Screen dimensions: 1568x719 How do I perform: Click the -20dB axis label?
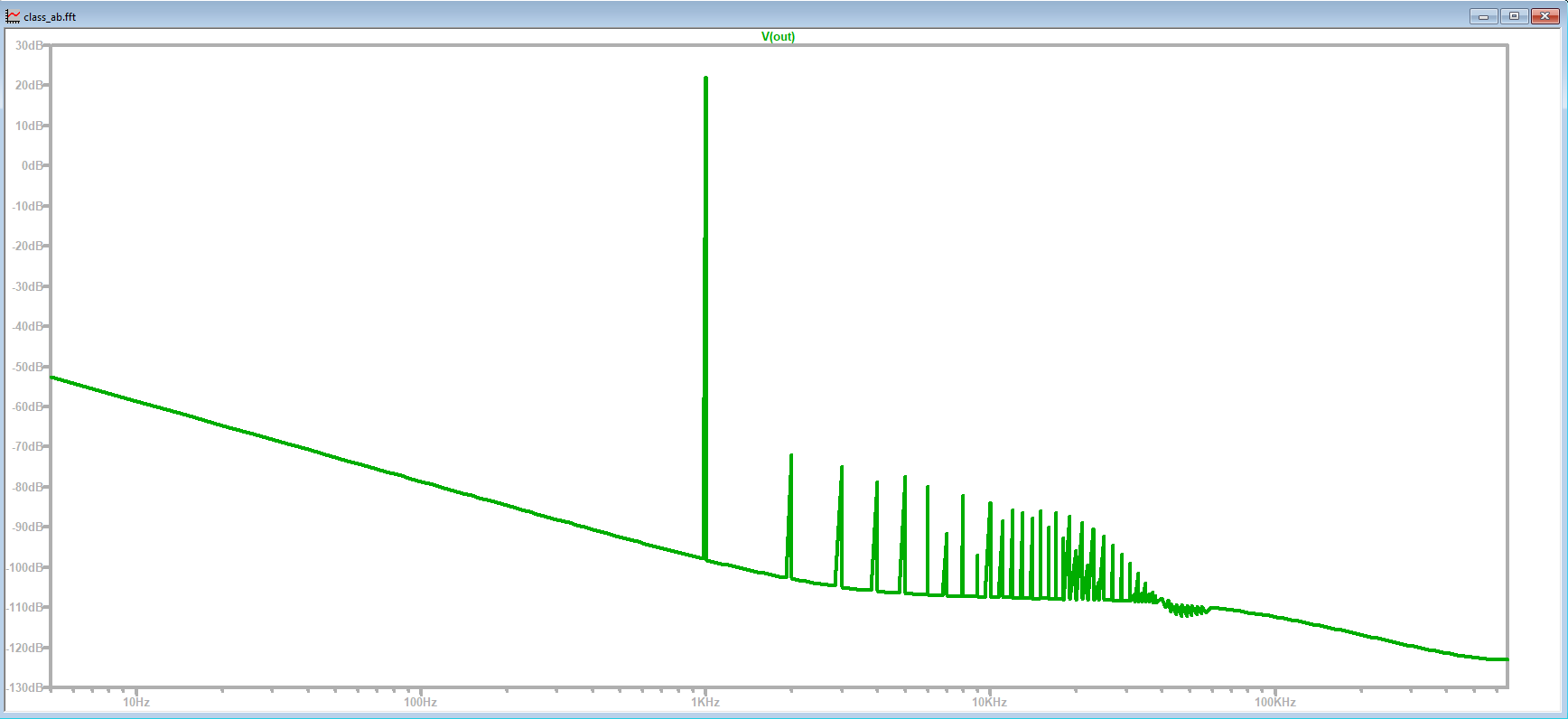27,247
